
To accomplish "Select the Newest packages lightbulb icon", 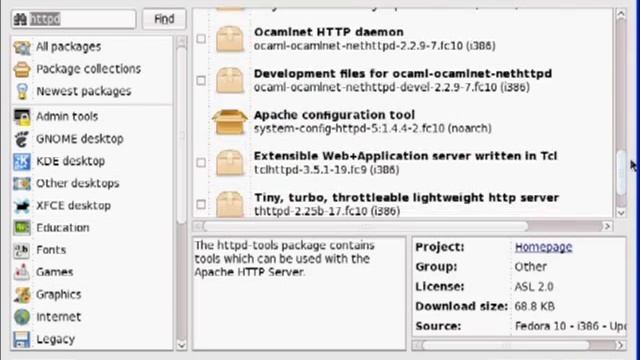I will tap(22, 91).
